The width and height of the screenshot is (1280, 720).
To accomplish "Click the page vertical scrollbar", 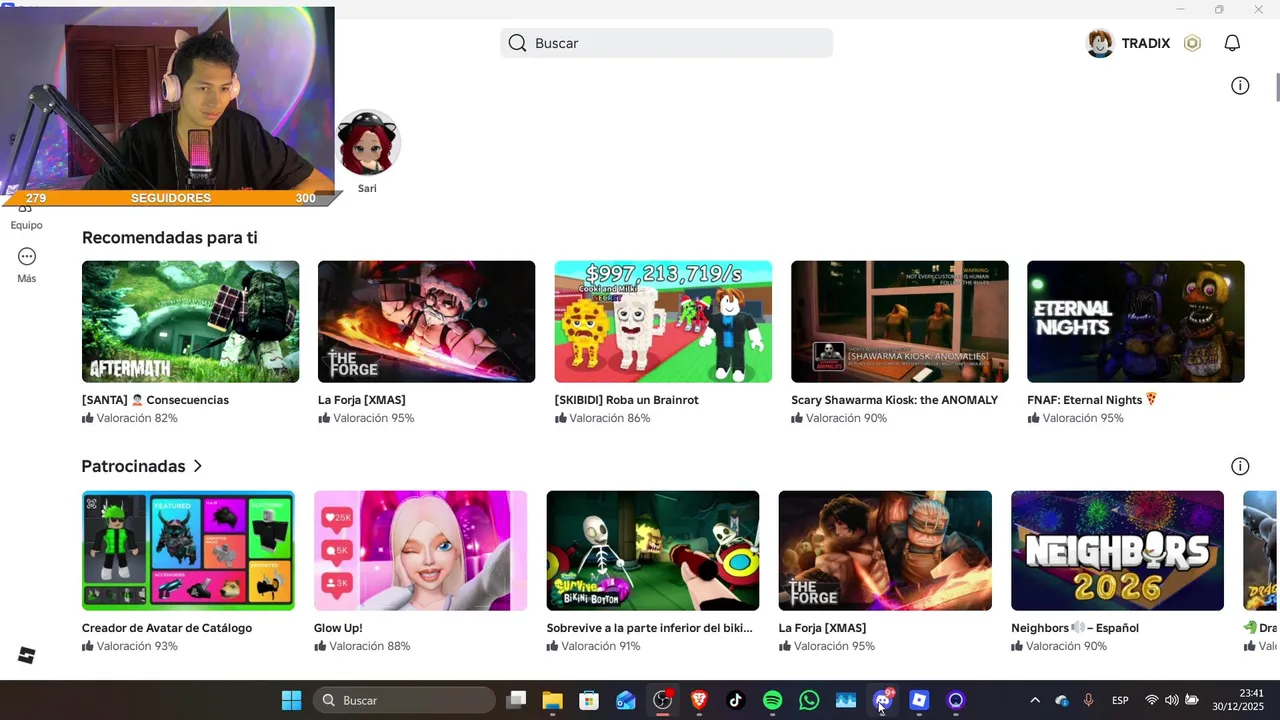I will (1277, 88).
